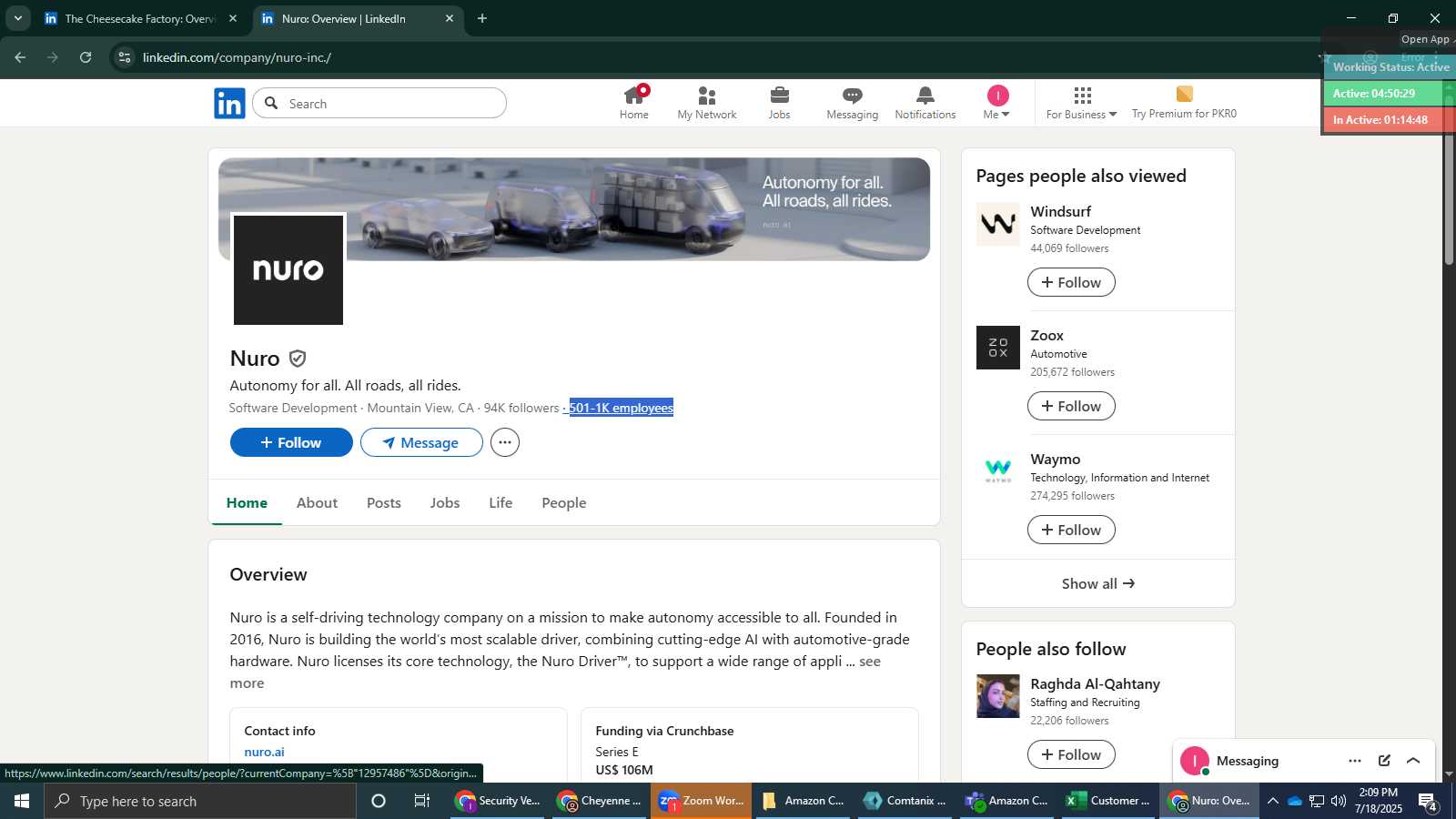Open the Messaging nav icon

853,103
